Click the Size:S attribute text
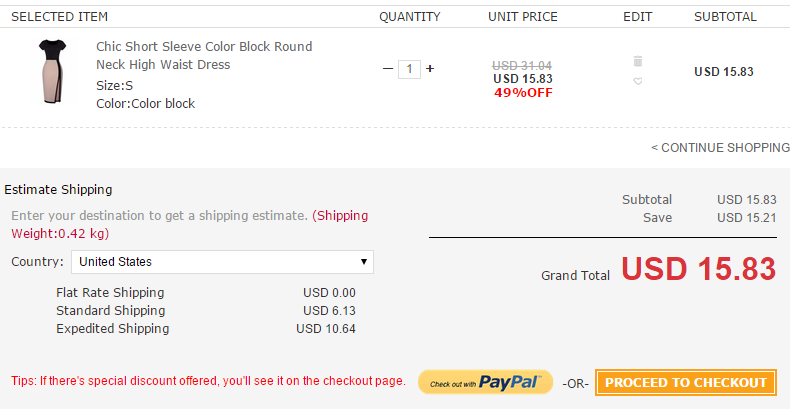 pyautogui.click(x=114, y=85)
